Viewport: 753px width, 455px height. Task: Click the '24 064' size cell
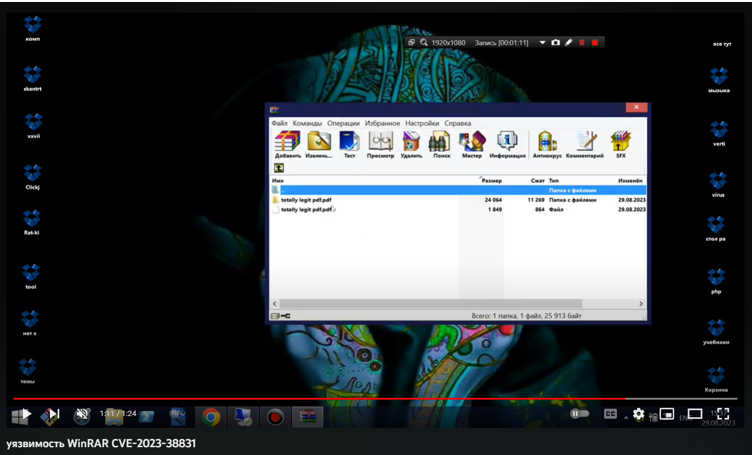coord(493,200)
